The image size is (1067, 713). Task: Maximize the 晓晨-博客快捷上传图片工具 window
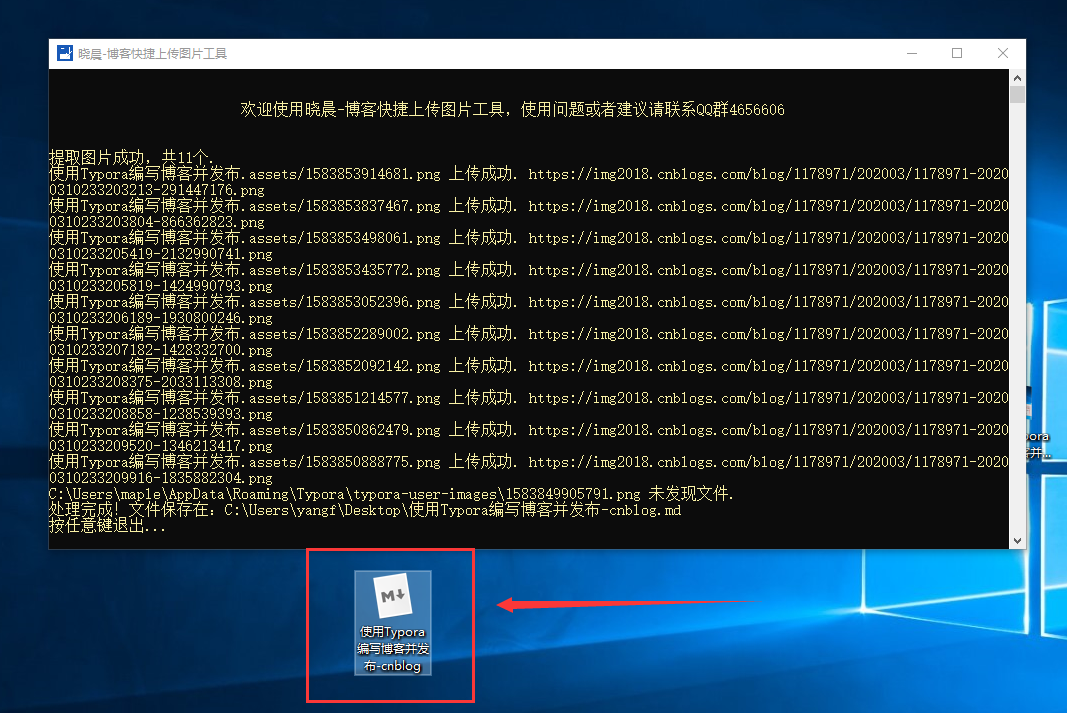[957, 53]
